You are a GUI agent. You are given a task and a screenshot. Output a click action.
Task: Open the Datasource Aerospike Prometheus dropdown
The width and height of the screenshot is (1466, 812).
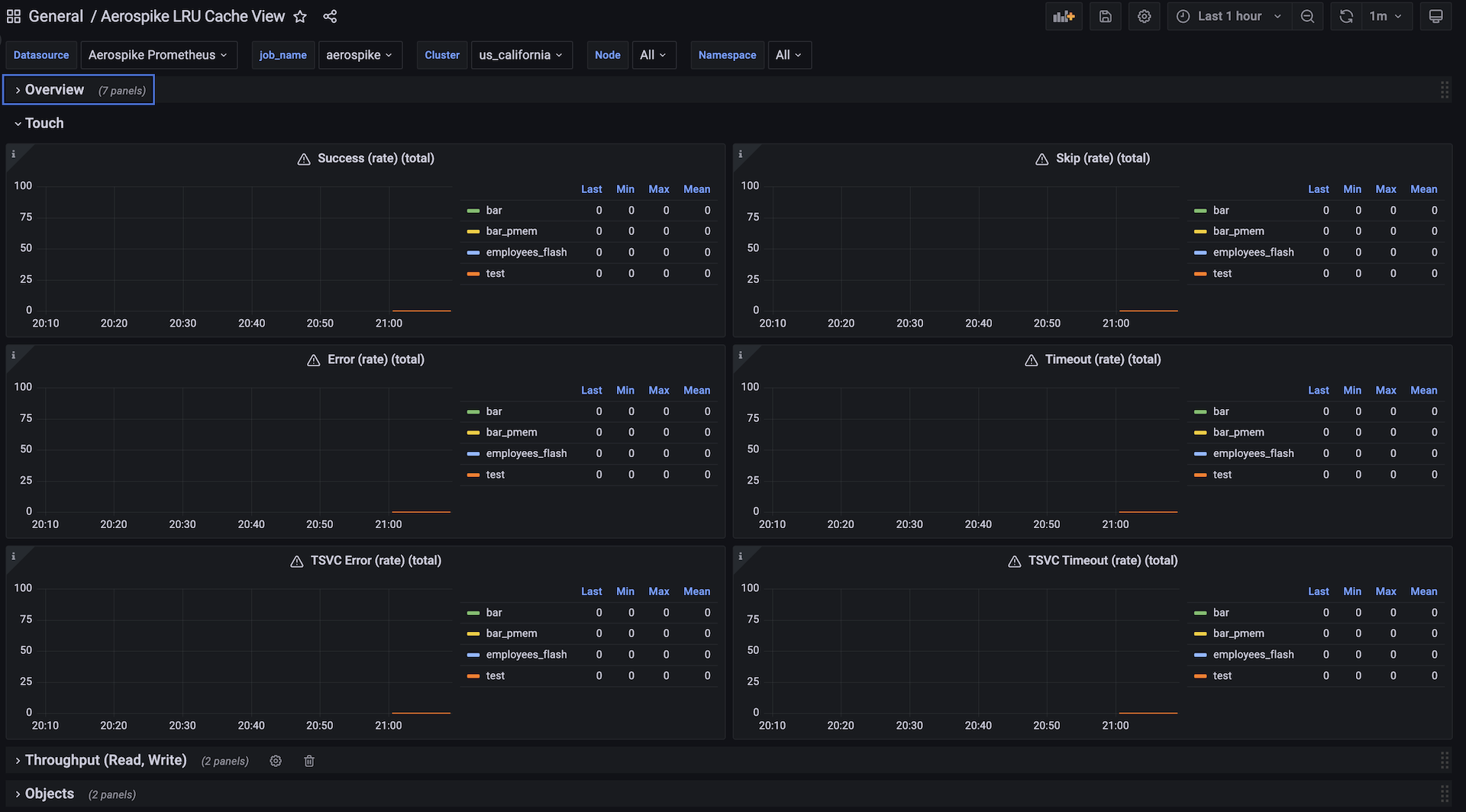coord(159,55)
